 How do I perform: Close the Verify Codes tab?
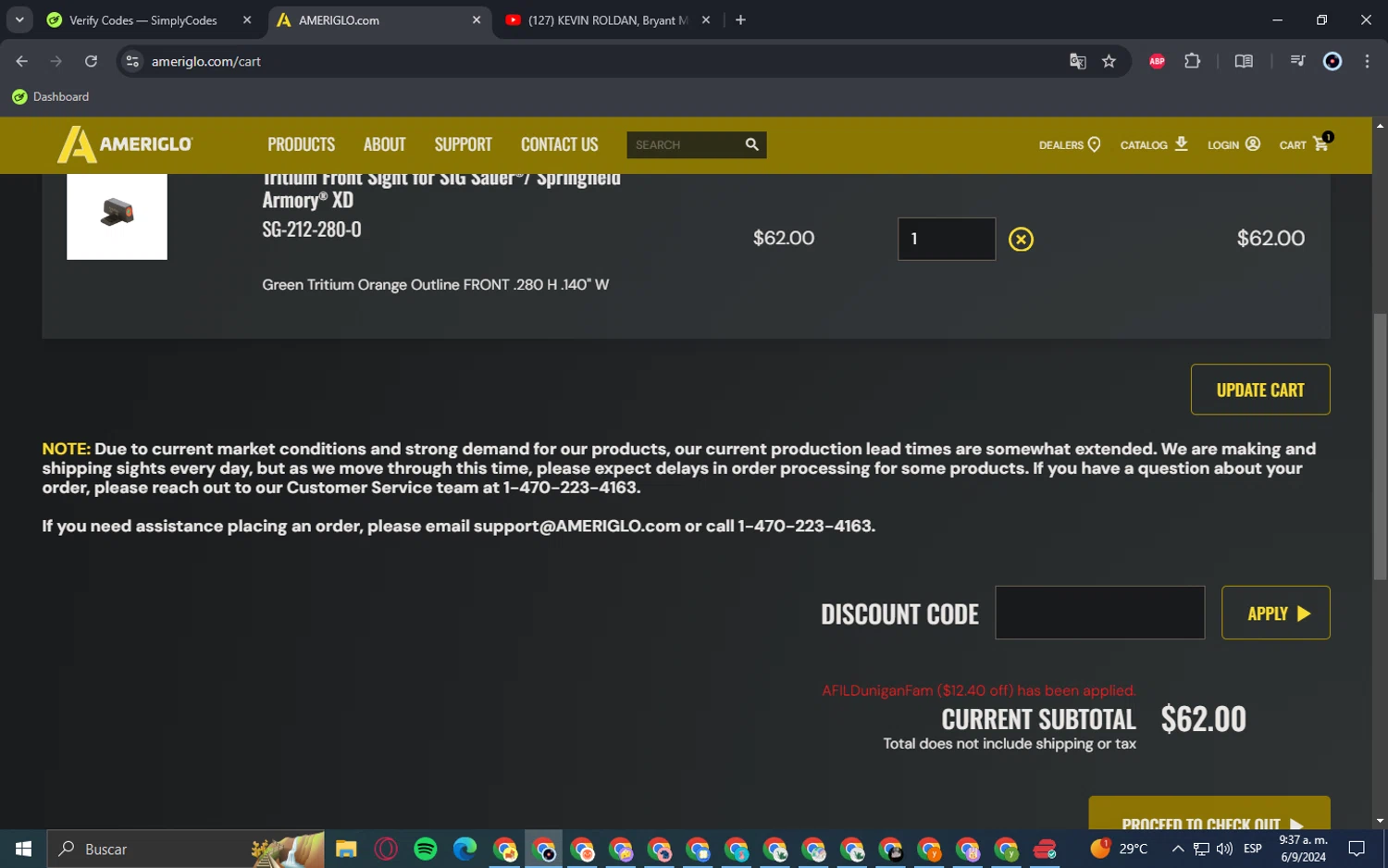[x=247, y=19]
